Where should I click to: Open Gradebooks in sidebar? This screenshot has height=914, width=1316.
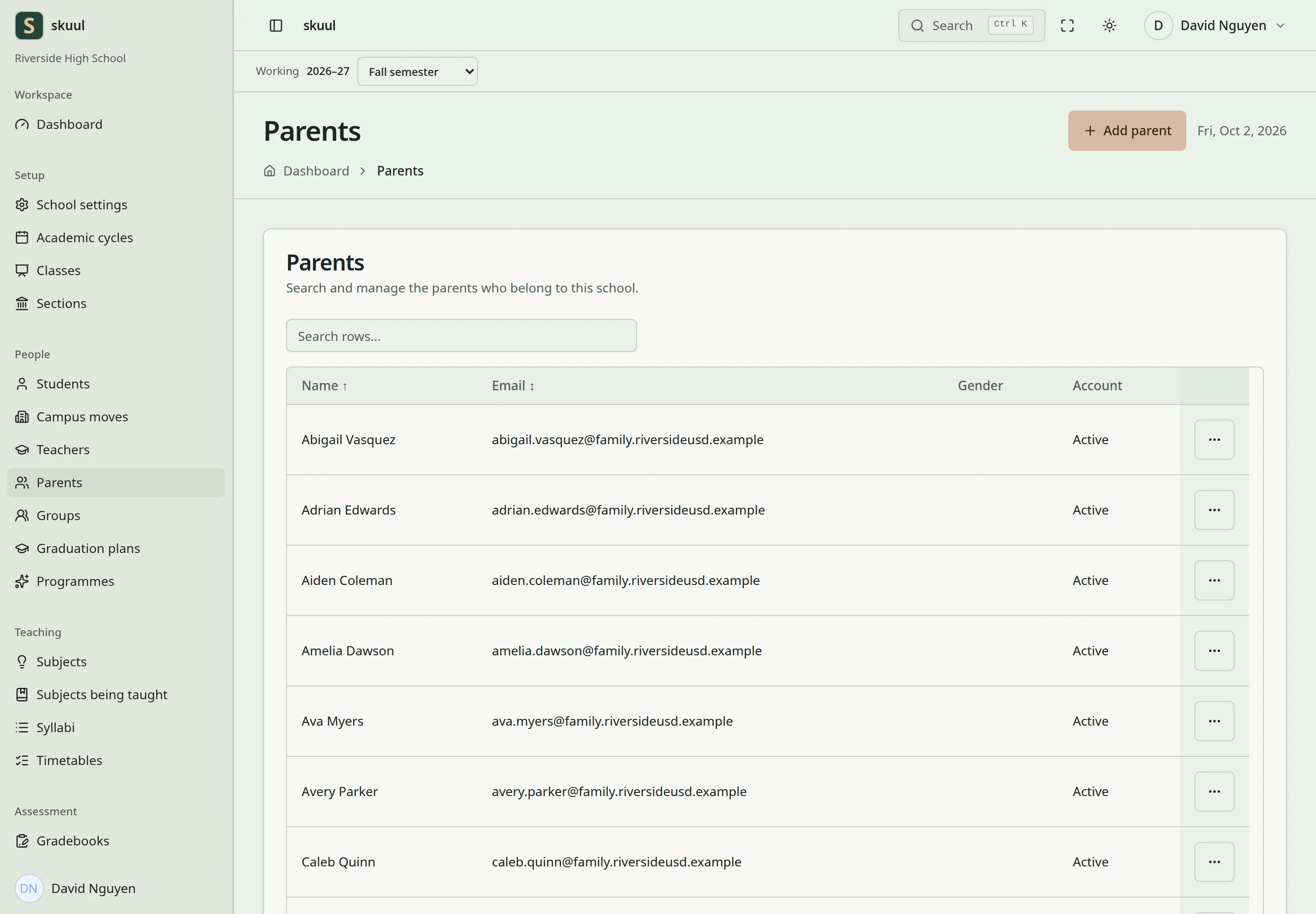tap(116, 841)
